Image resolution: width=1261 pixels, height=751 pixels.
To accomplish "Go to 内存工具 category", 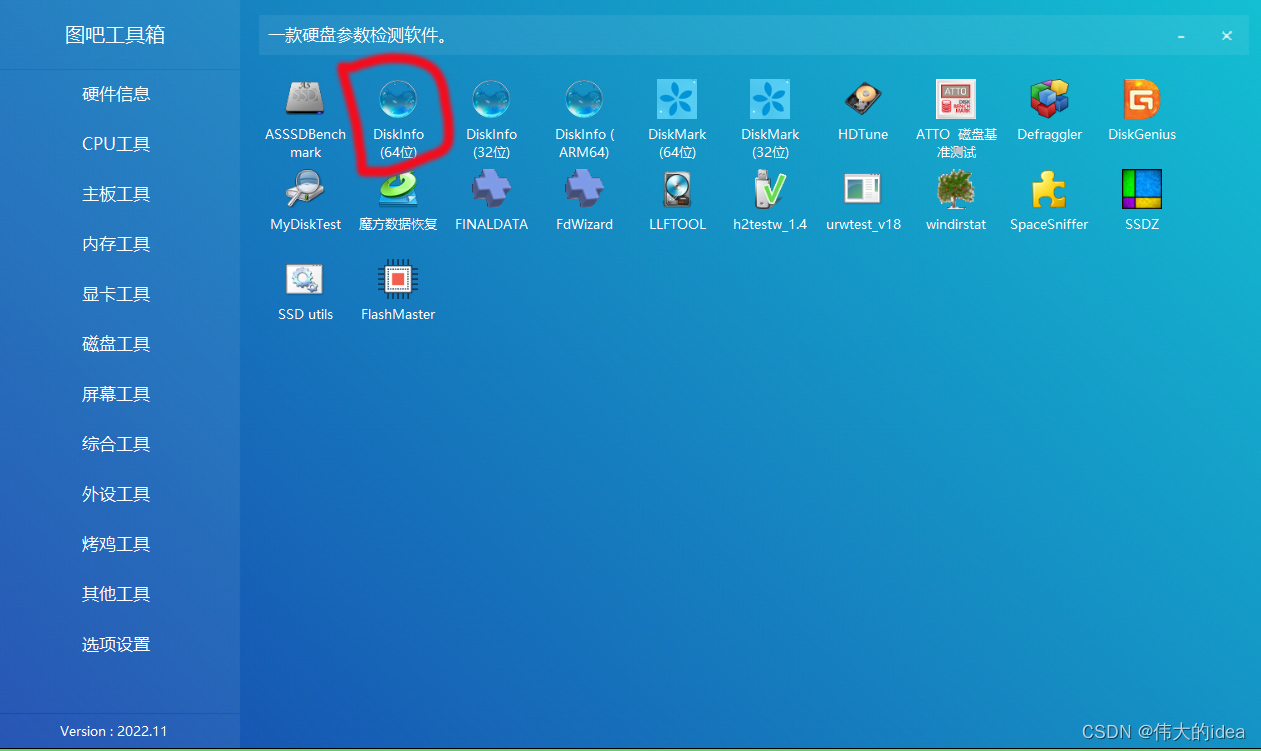I will [x=116, y=244].
